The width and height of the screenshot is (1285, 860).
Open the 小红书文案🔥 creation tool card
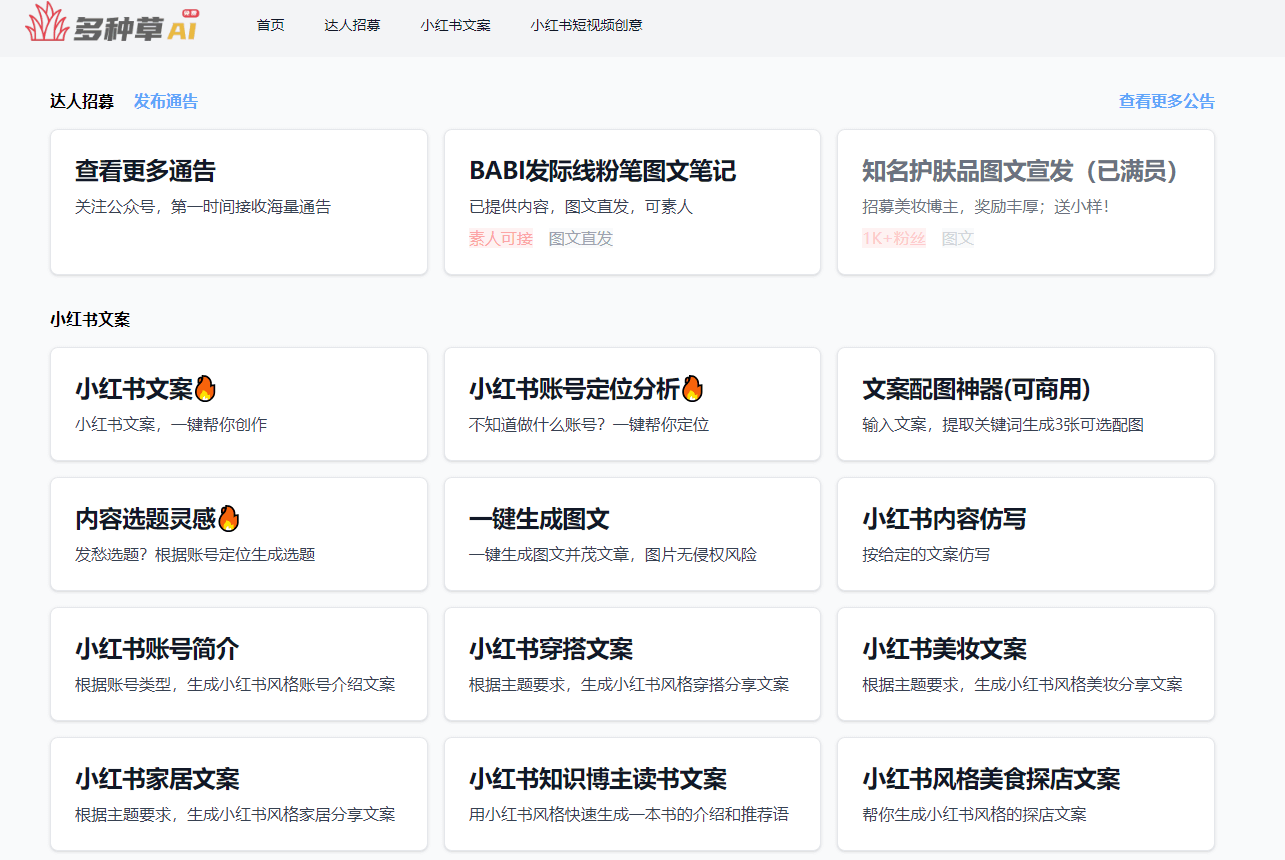pyautogui.click(x=238, y=404)
